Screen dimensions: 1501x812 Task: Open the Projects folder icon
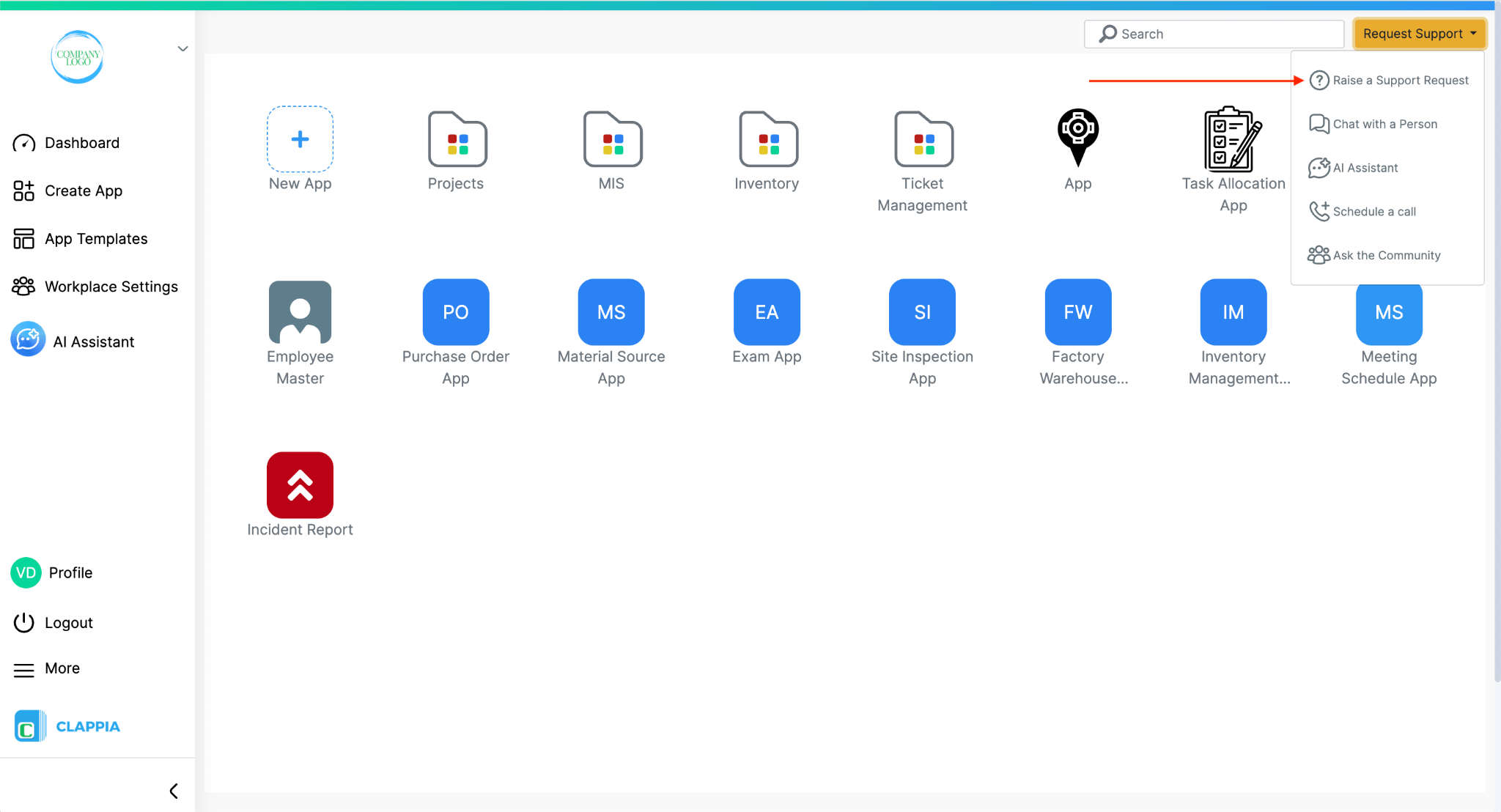click(x=457, y=139)
